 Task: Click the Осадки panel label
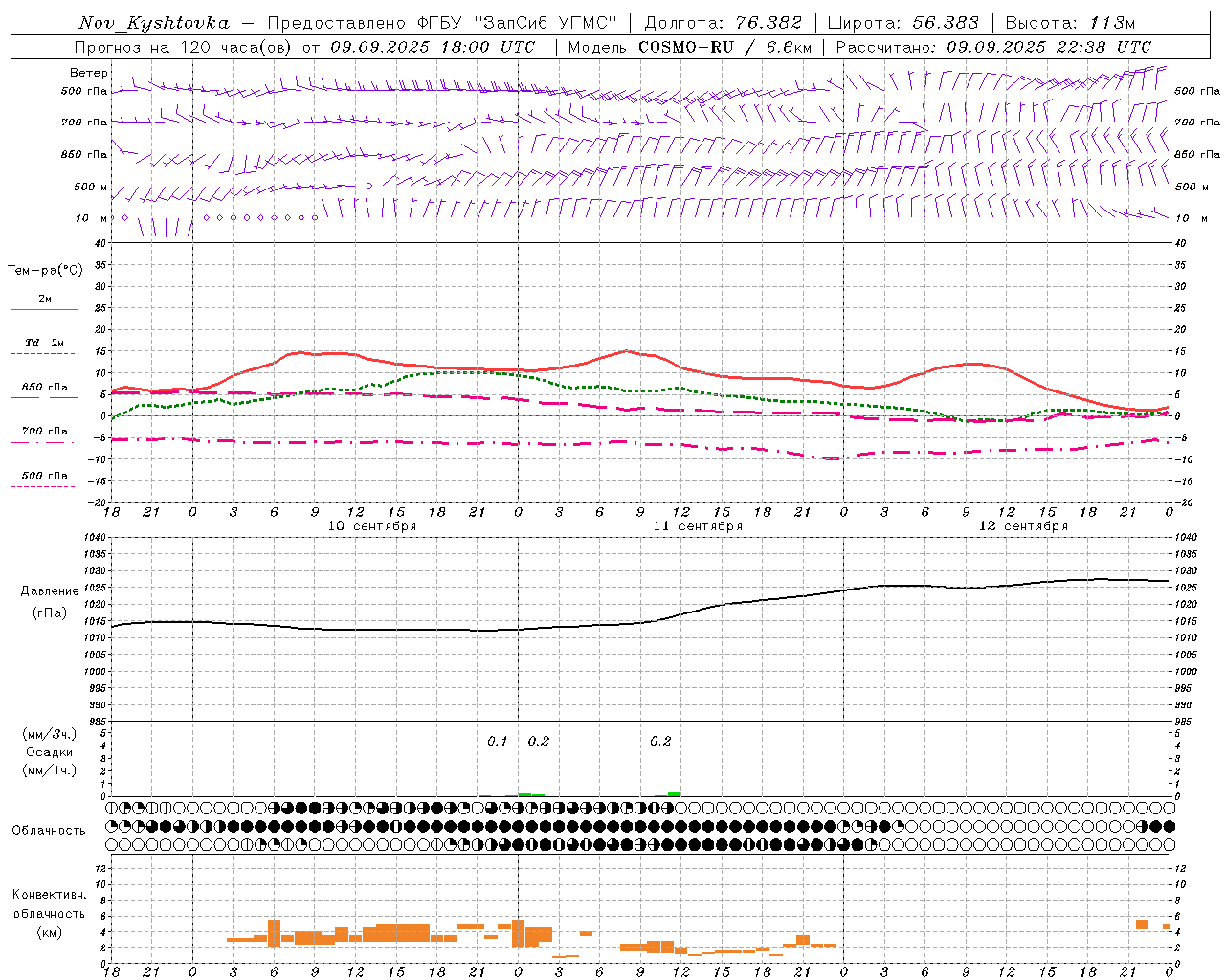click(x=49, y=752)
